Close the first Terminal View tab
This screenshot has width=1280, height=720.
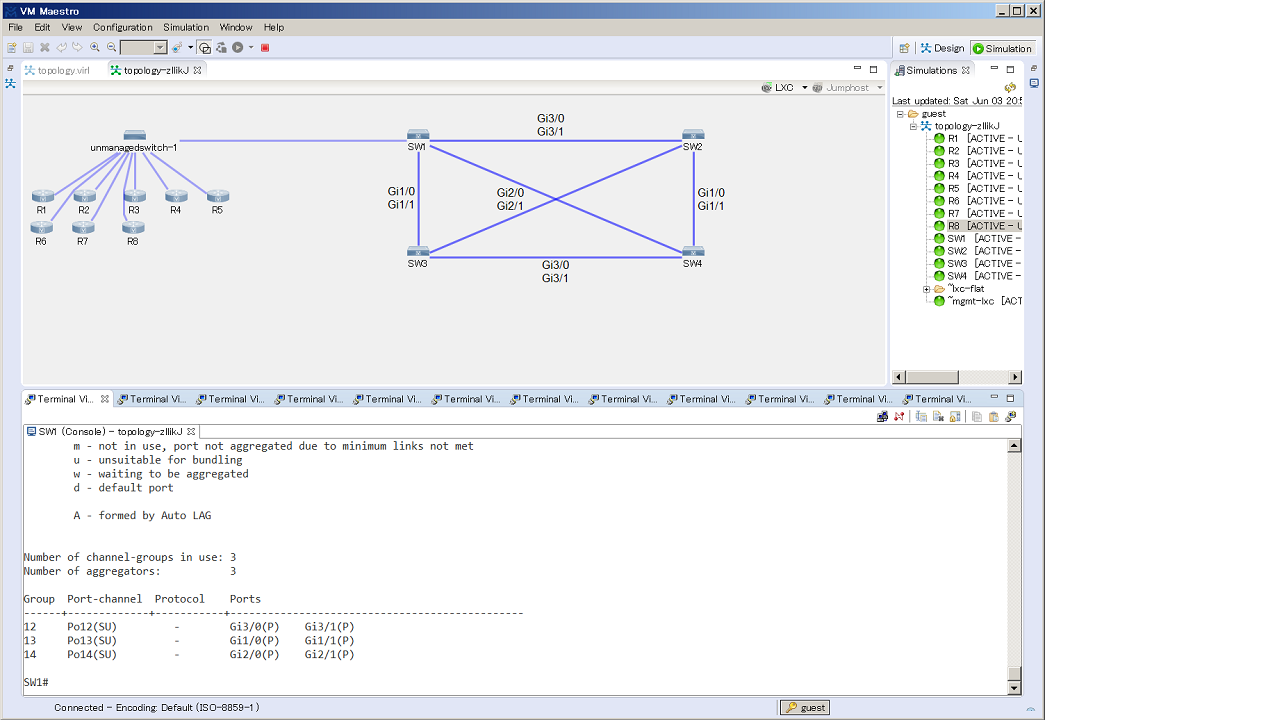pyautogui.click(x=105, y=399)
